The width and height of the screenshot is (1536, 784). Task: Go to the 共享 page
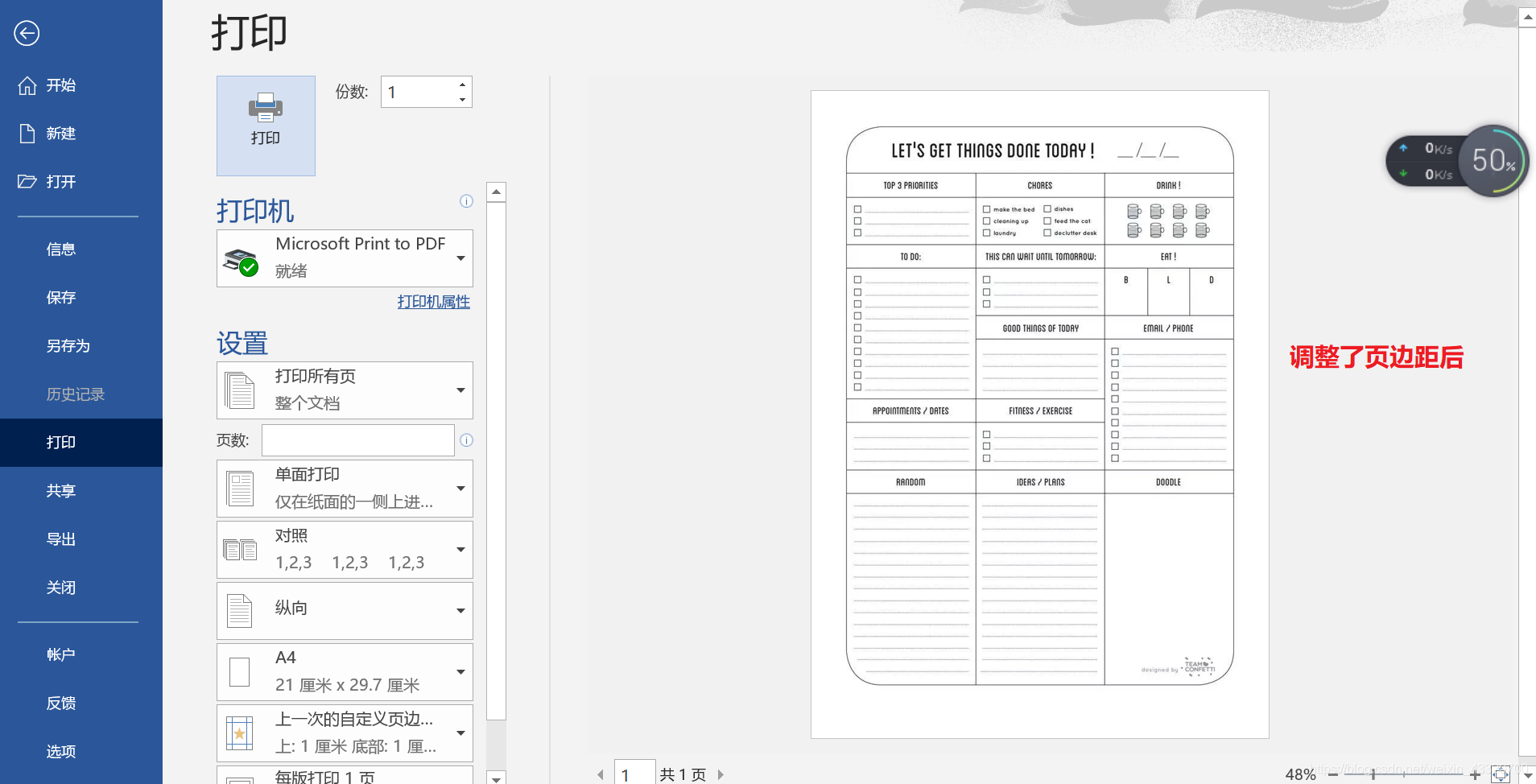[81, 491]
